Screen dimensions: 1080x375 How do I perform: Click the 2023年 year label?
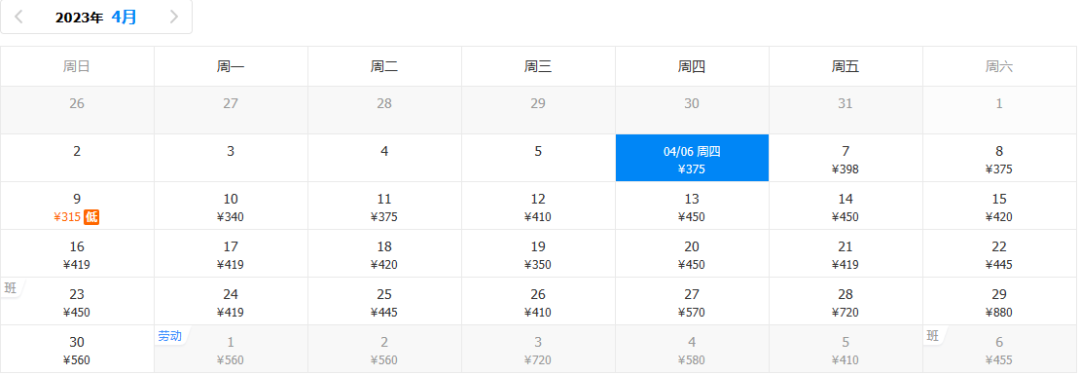click(x=79, y=18)
